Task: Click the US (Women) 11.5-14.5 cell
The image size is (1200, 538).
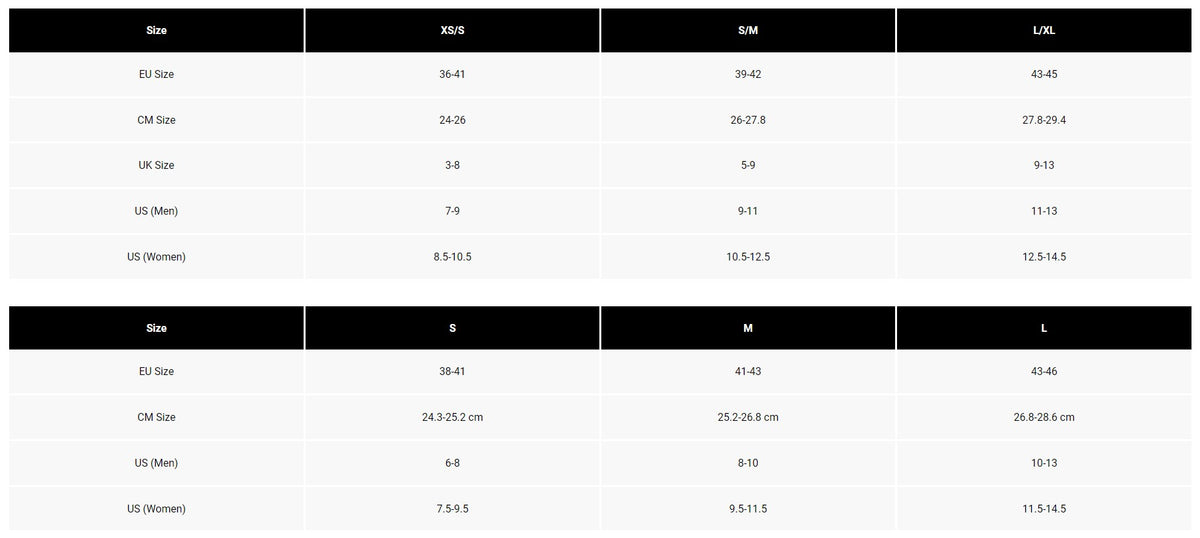Action: 1044,509
